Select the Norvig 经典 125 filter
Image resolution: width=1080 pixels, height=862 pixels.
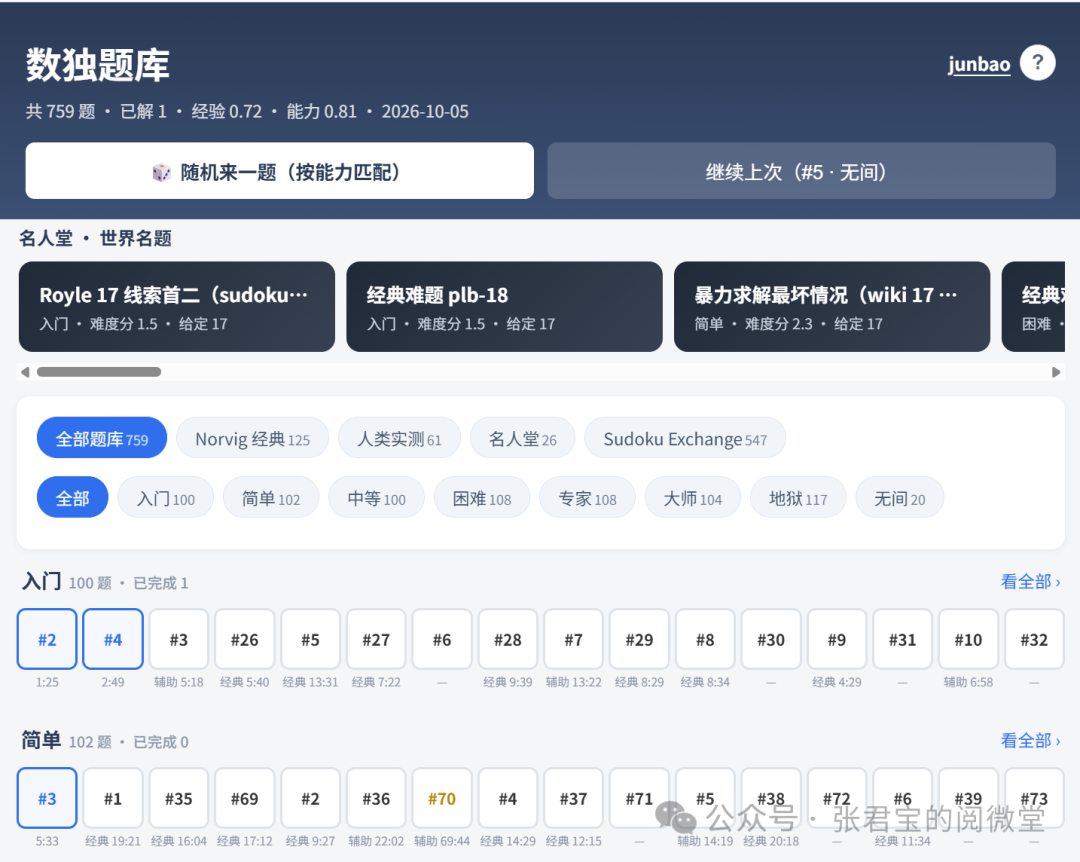coord(253,438)
